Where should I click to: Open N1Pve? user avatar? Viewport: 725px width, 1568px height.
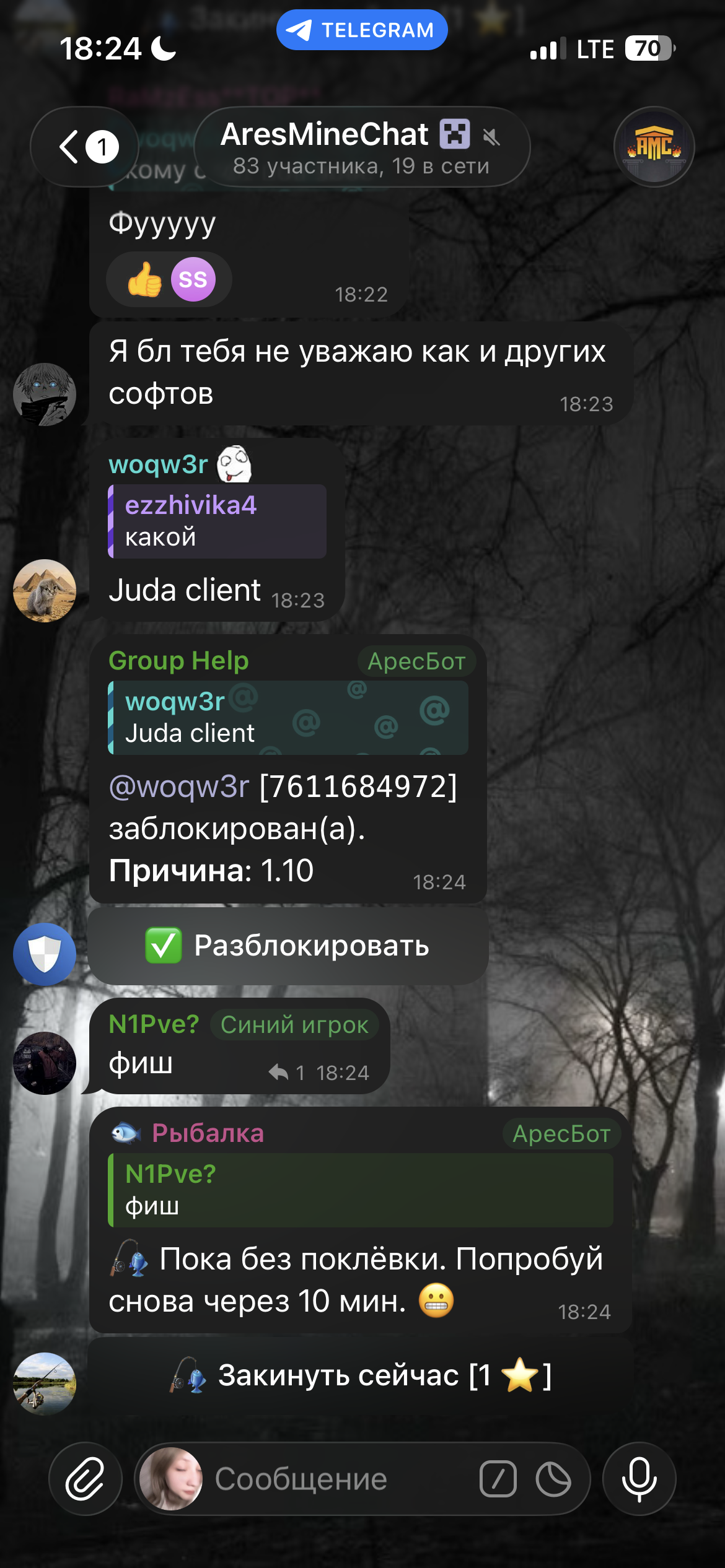[45, 1063]
